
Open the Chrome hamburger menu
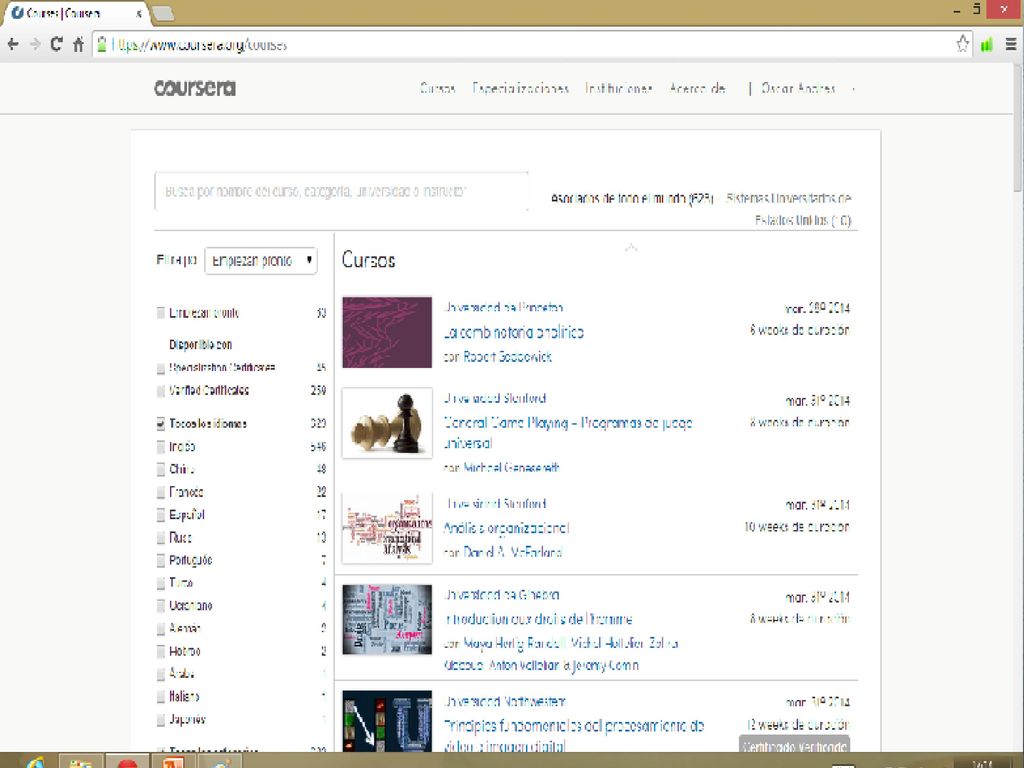(x=1010, y=44)
